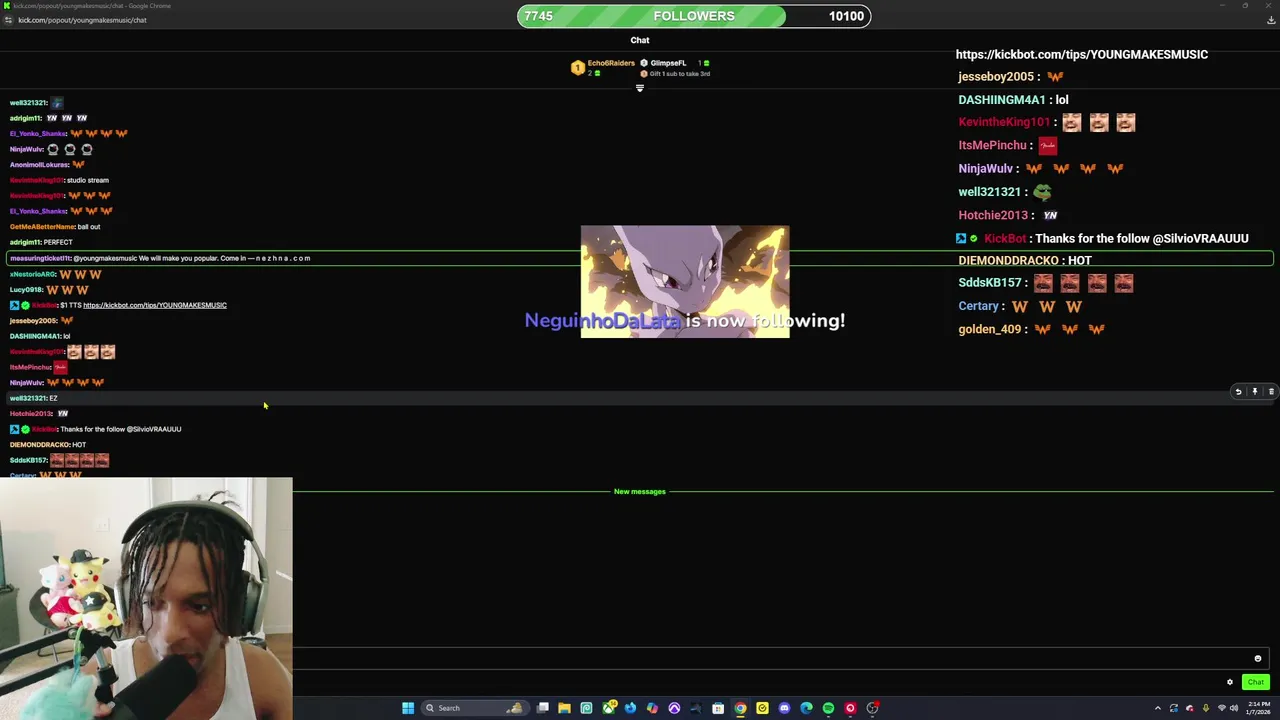
Task: Open the Xbox app on the taskbar
Action: coord(608,708)
